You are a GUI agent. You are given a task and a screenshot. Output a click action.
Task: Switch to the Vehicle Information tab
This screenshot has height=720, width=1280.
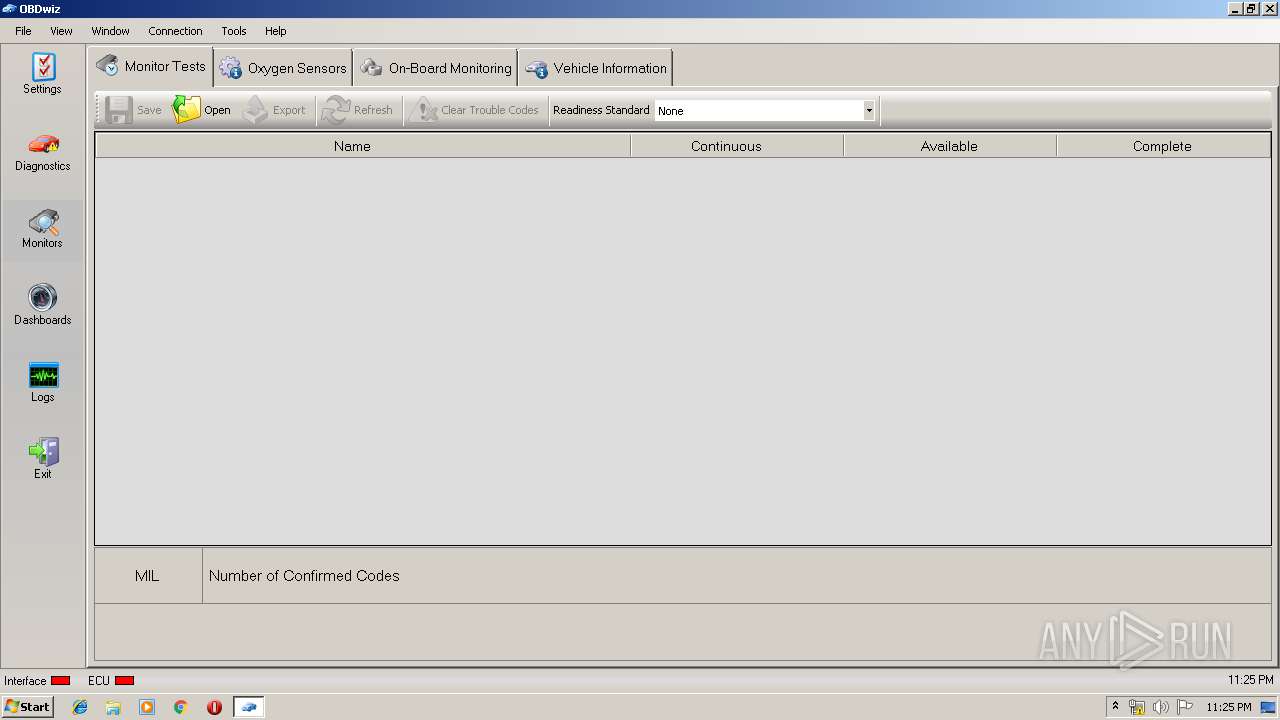click(x=596, y=68)
